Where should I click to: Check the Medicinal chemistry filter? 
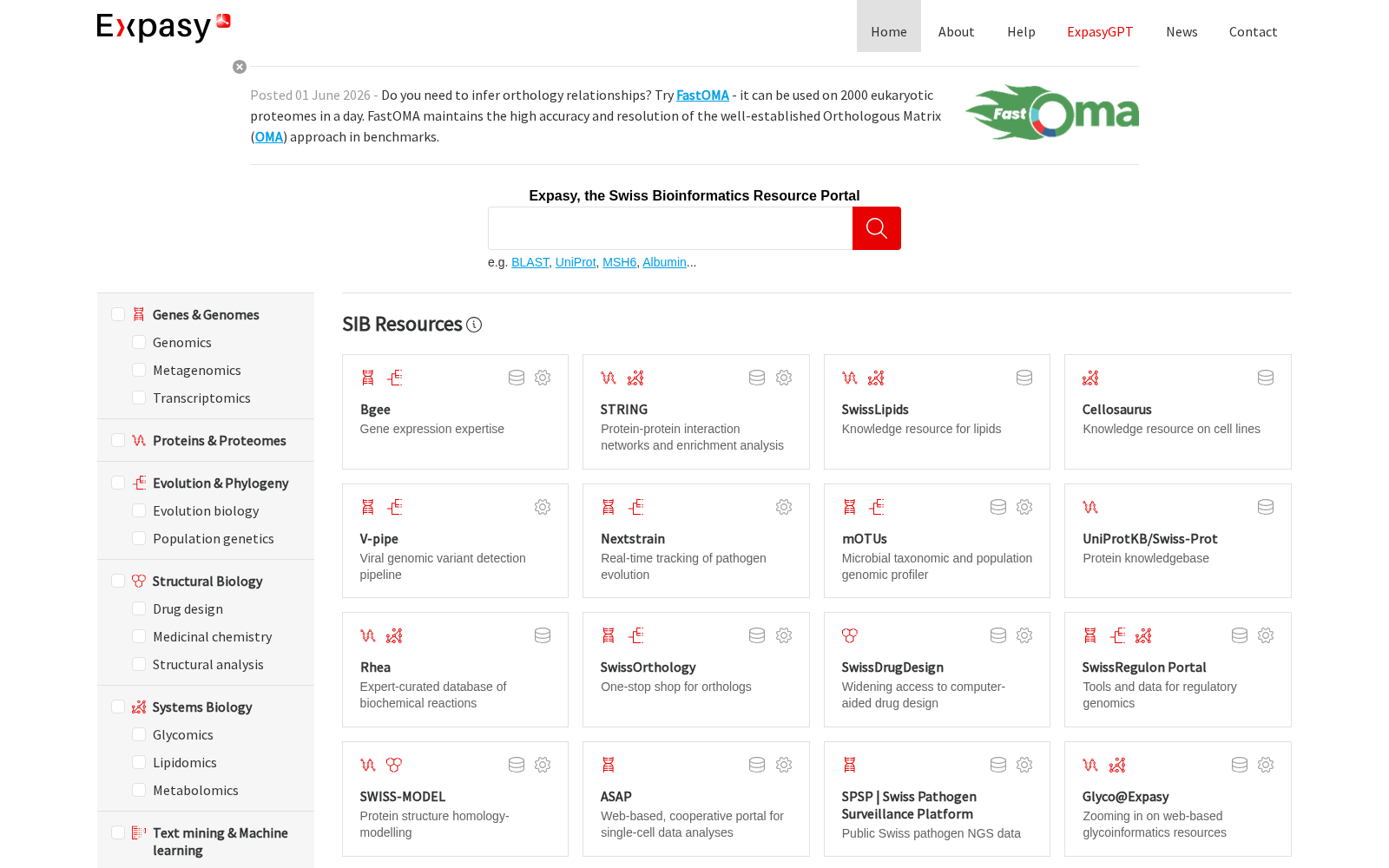click(139, 636)
